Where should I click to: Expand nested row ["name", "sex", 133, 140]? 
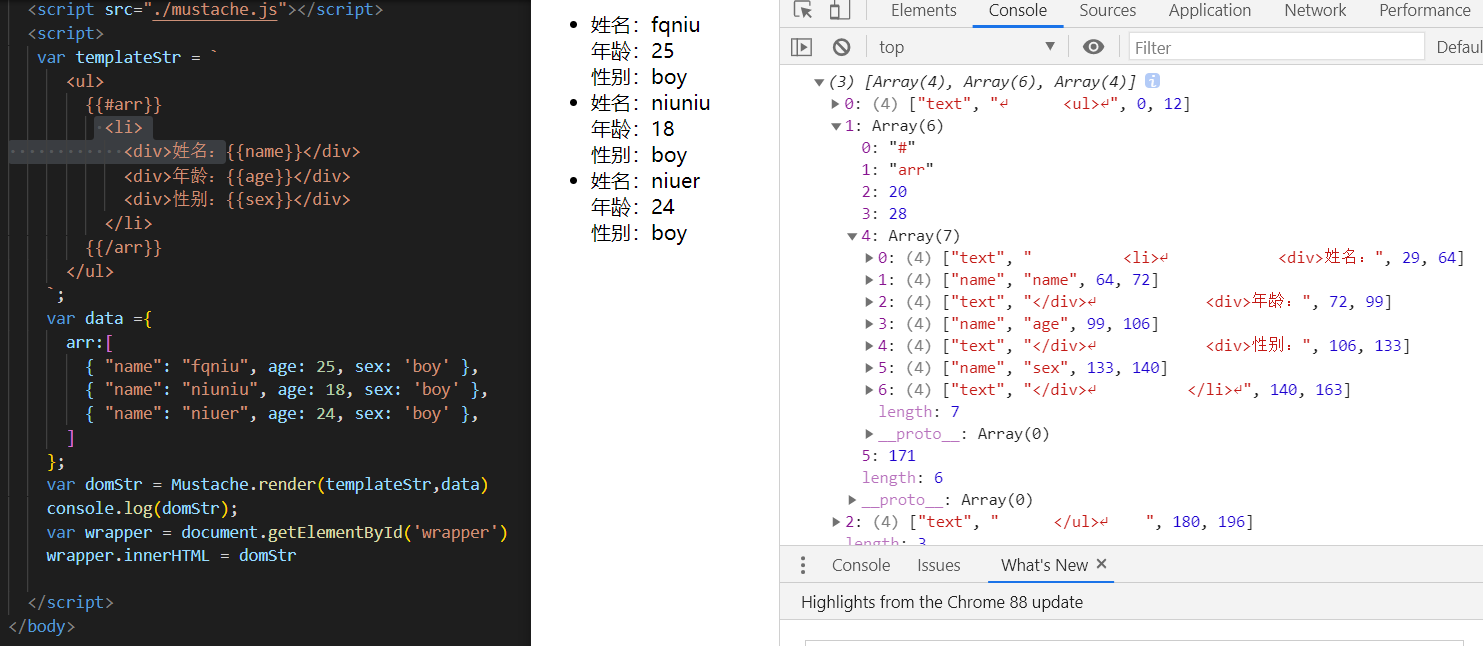869,368
